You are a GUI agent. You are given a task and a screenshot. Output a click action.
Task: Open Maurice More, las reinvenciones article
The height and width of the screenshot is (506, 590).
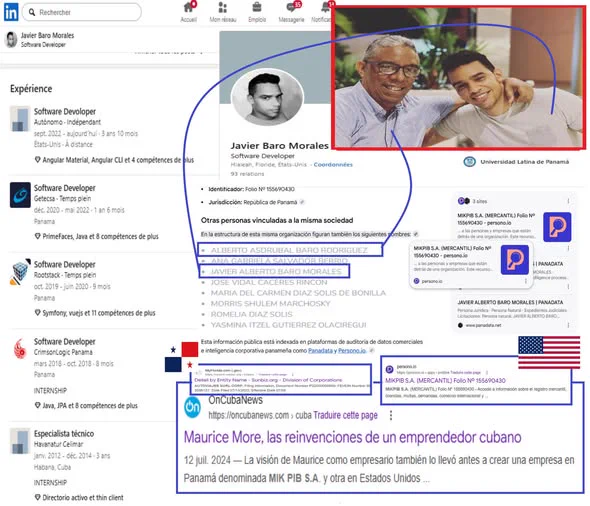[x=353, y=438]
